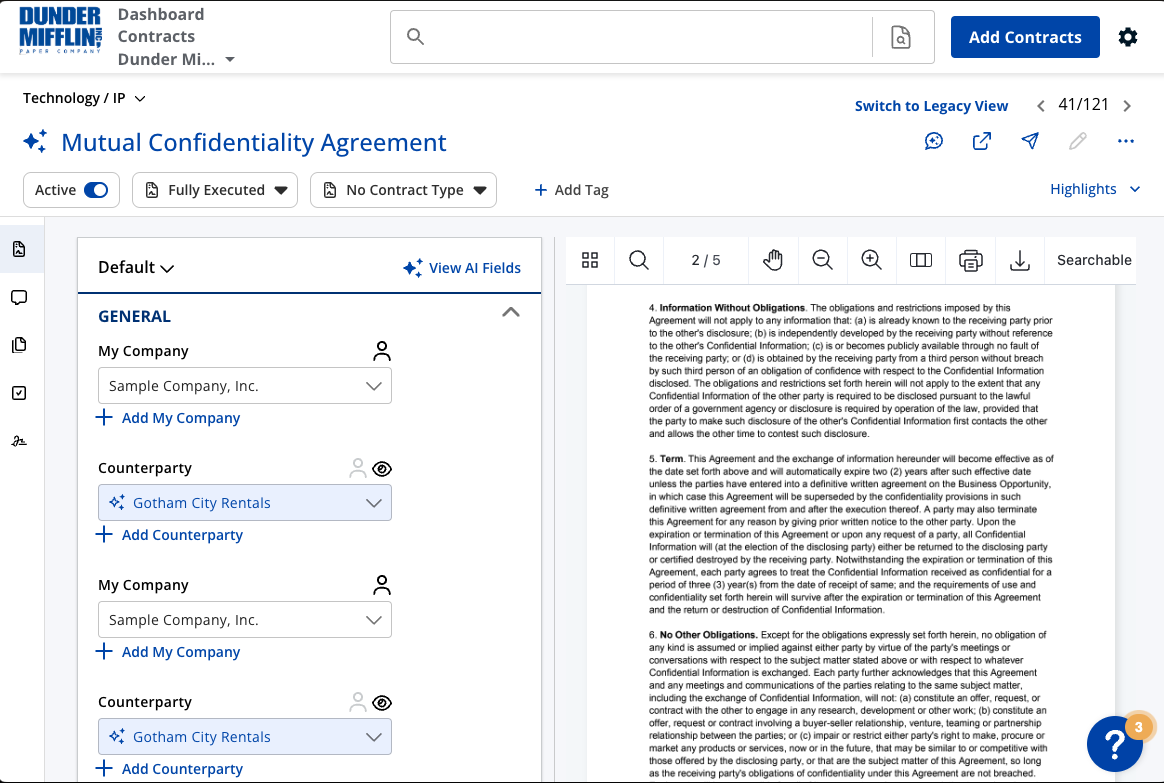The height and width of the screenshot is (783, 1164).
Task: Click the Add Contracts button
Action: coord(1024,36)
